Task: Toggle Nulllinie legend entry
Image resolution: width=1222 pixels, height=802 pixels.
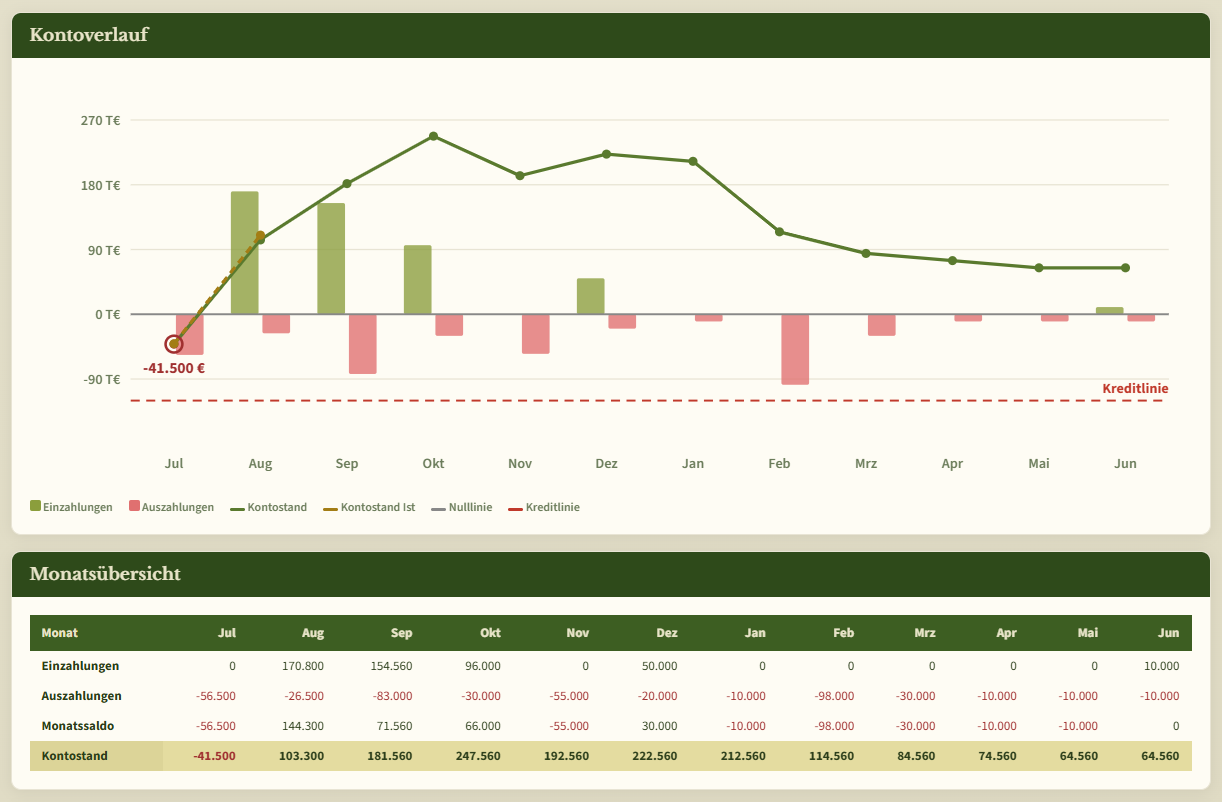Action: click(462, 507)
